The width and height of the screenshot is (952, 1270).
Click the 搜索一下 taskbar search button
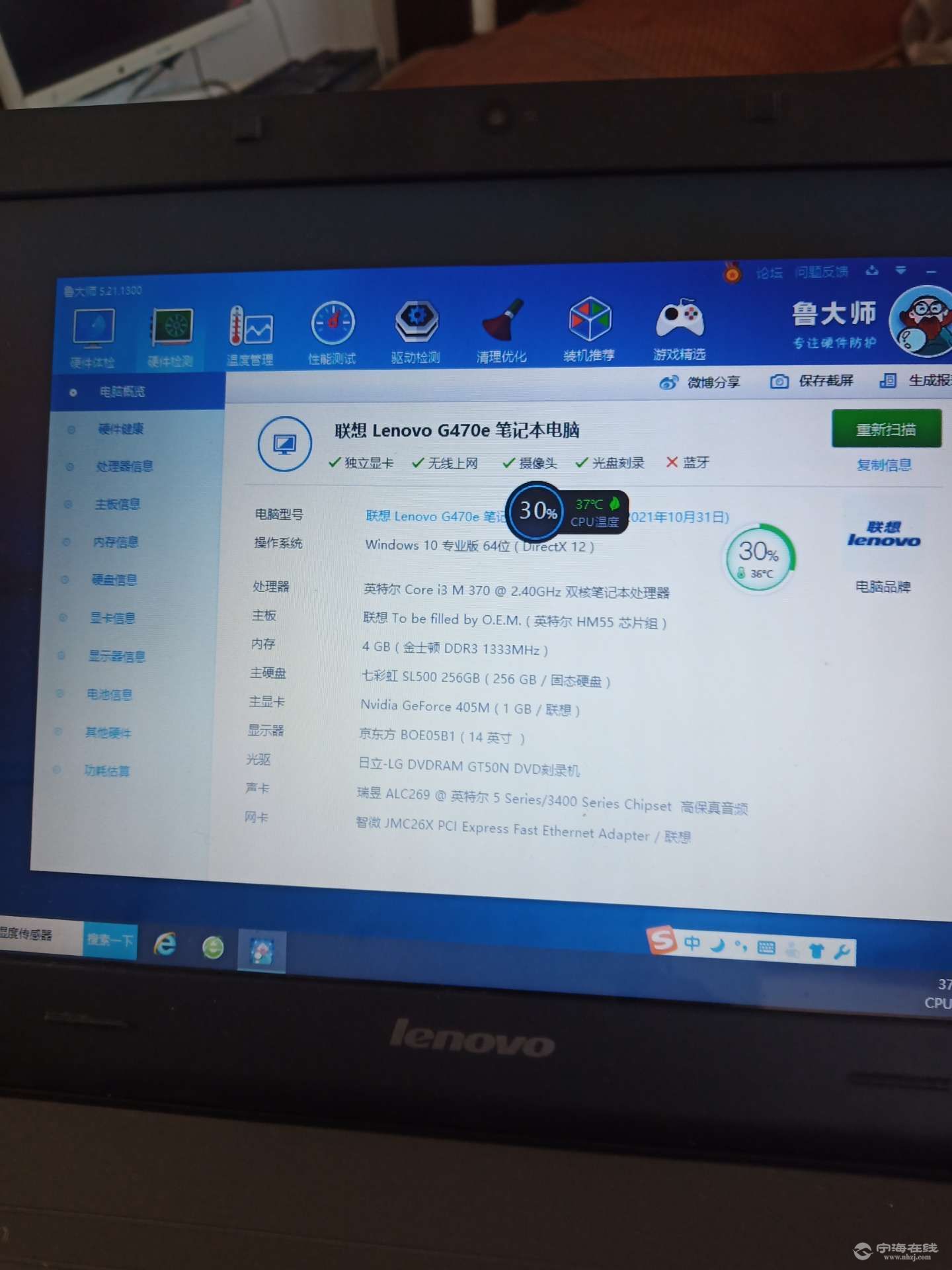pyautogui.click(x=110, y=941)
